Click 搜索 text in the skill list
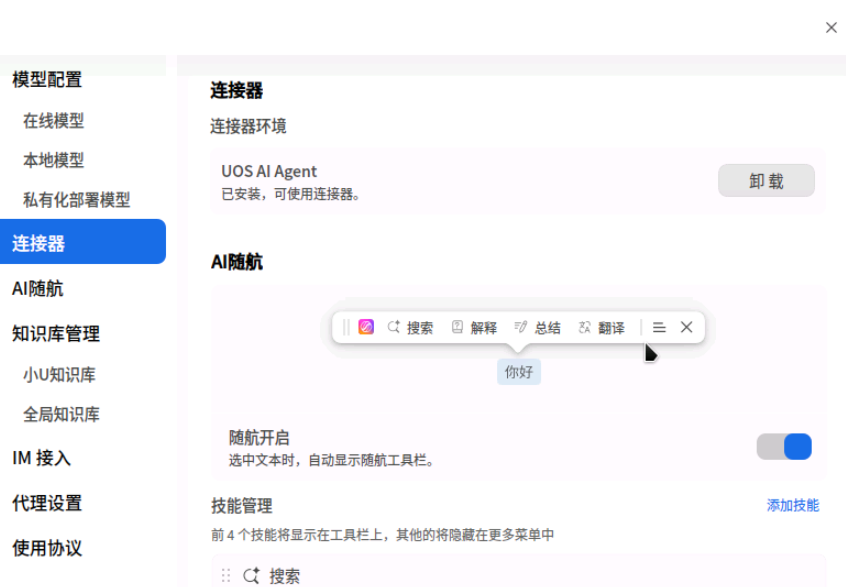Image resolution: width=846 pixels, height=587 pixels. pos(285,576)
